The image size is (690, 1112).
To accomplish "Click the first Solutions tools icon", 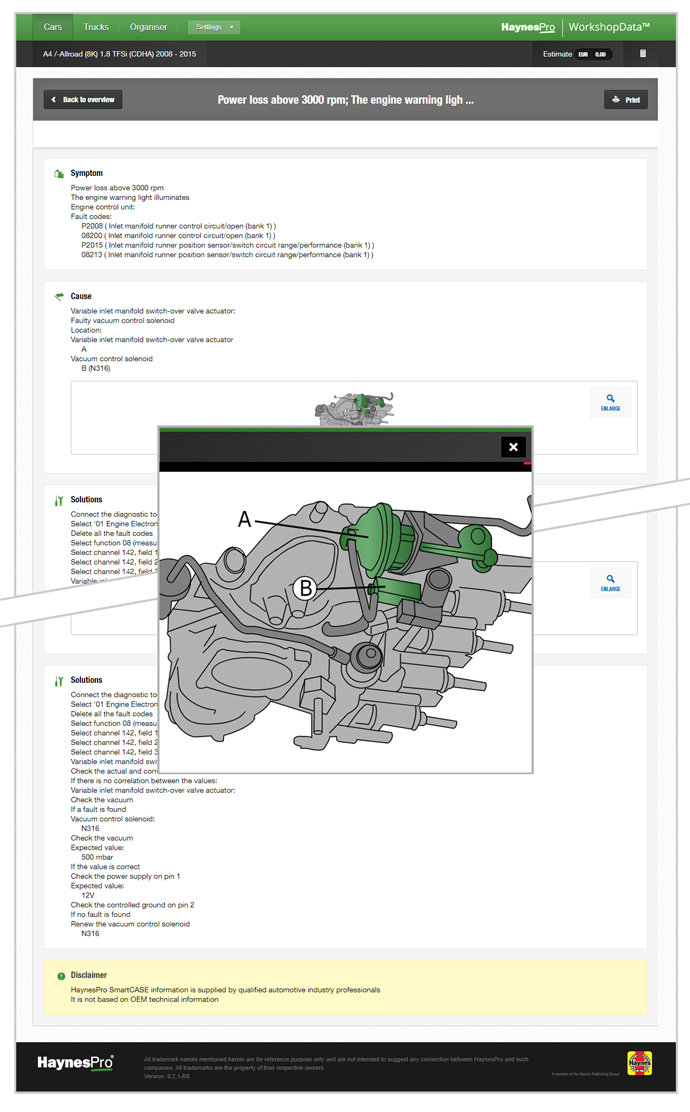I will tap(60, 501).
